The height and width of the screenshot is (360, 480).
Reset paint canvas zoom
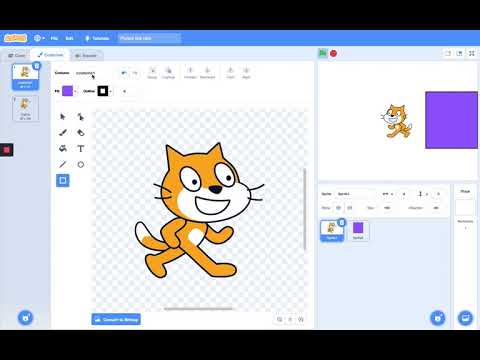[x=290, y=319]
